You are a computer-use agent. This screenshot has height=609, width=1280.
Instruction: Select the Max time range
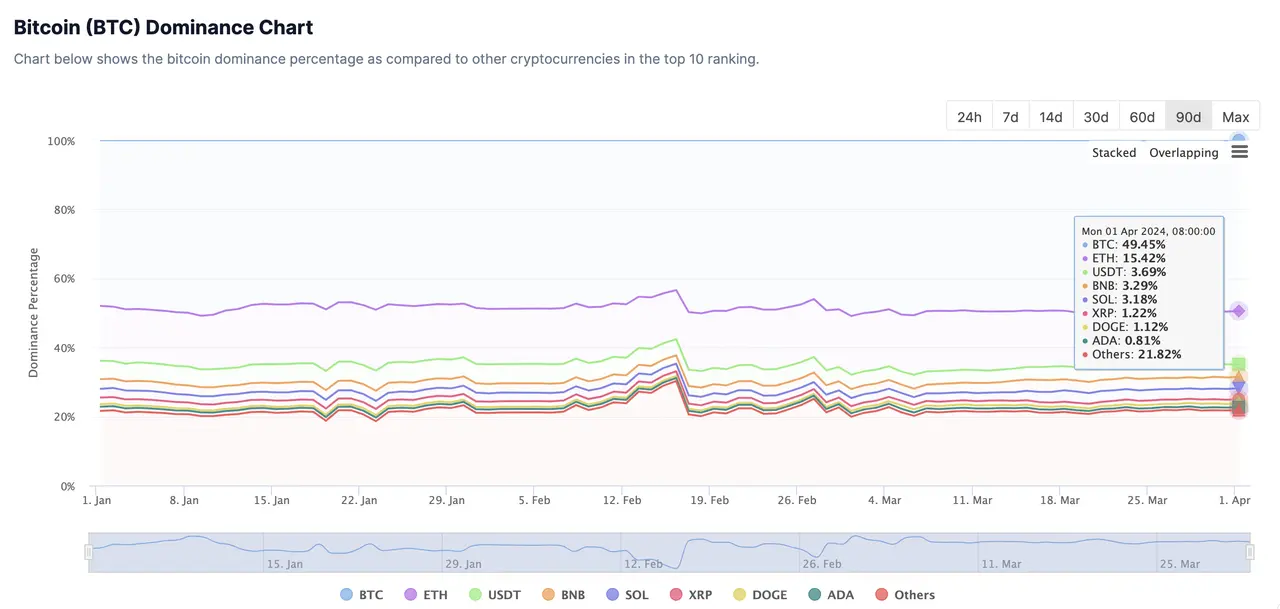coord(1236,116)
